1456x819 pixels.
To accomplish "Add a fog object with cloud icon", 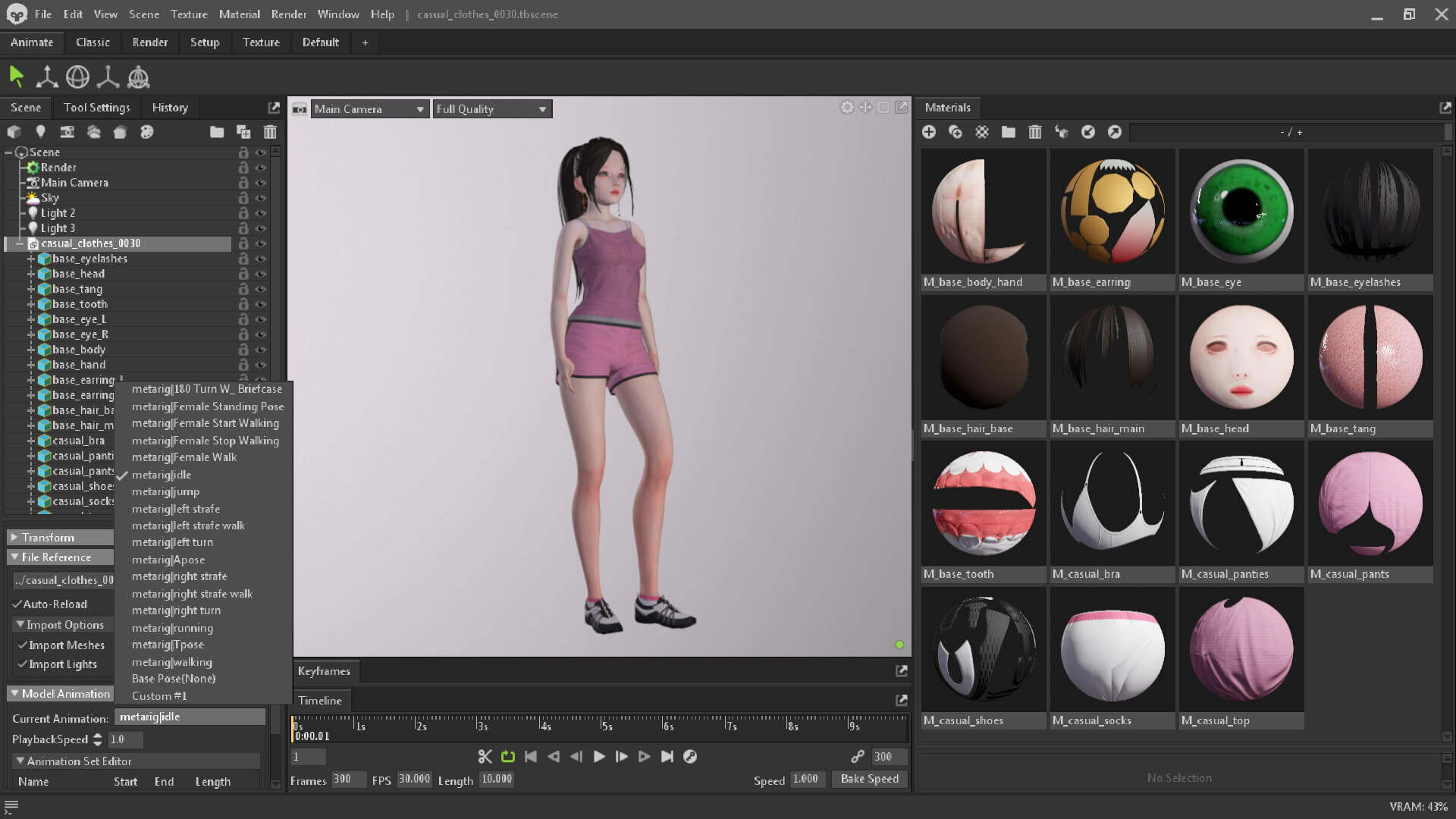I will 93,132.
